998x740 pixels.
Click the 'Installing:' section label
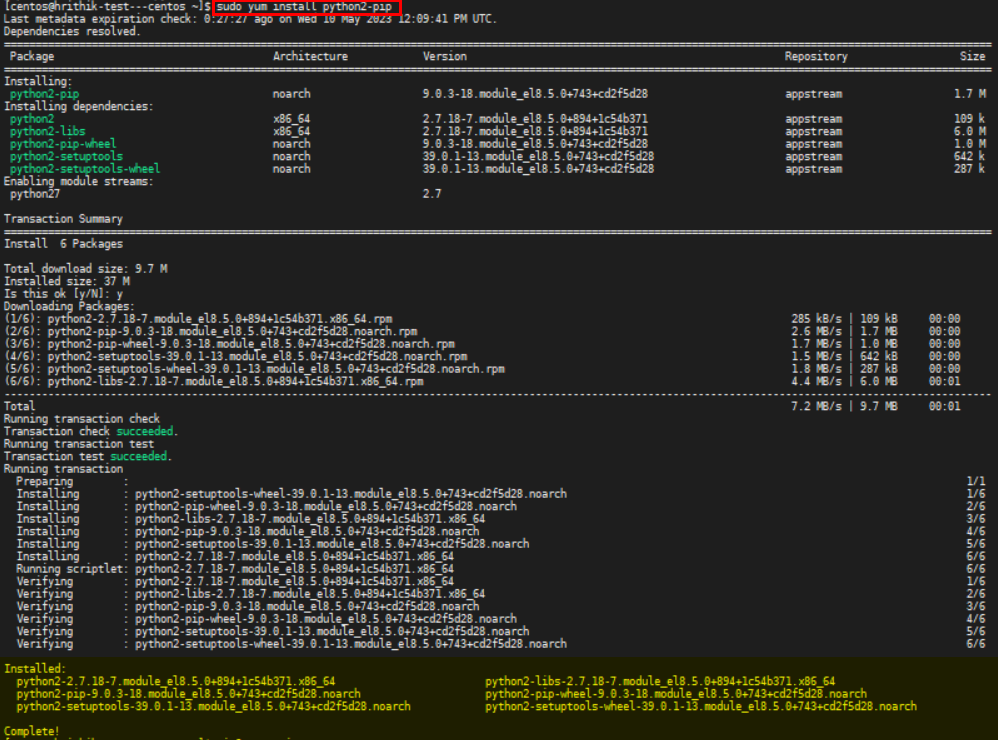coord(38,81)
